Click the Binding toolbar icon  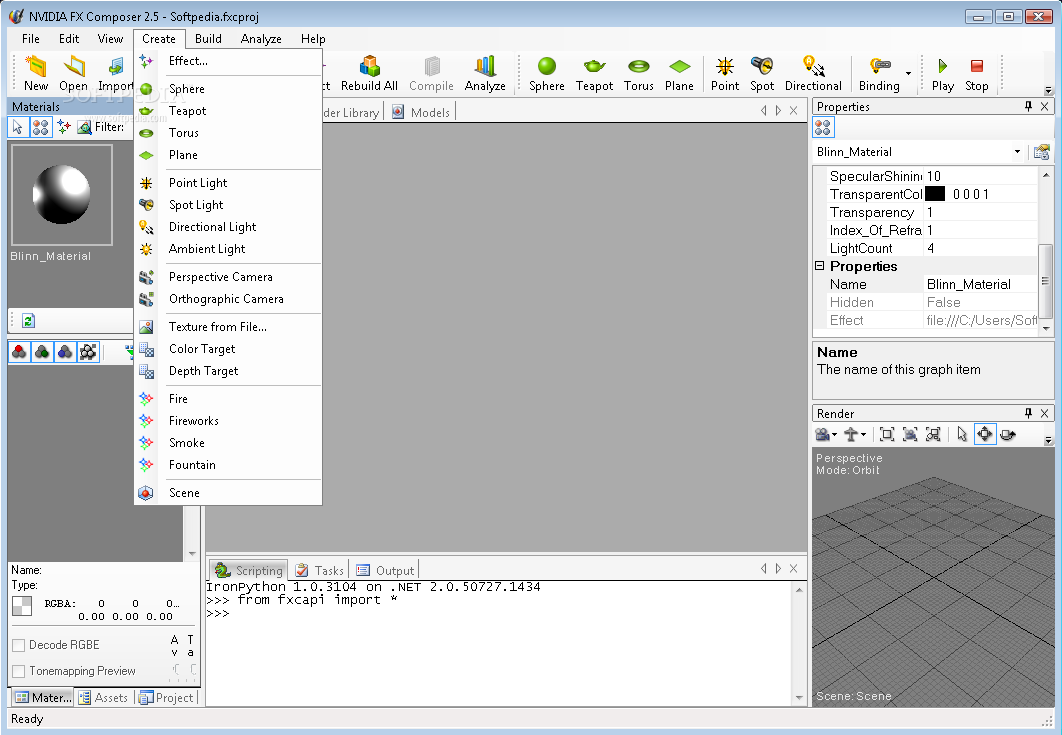click(879, 73)
